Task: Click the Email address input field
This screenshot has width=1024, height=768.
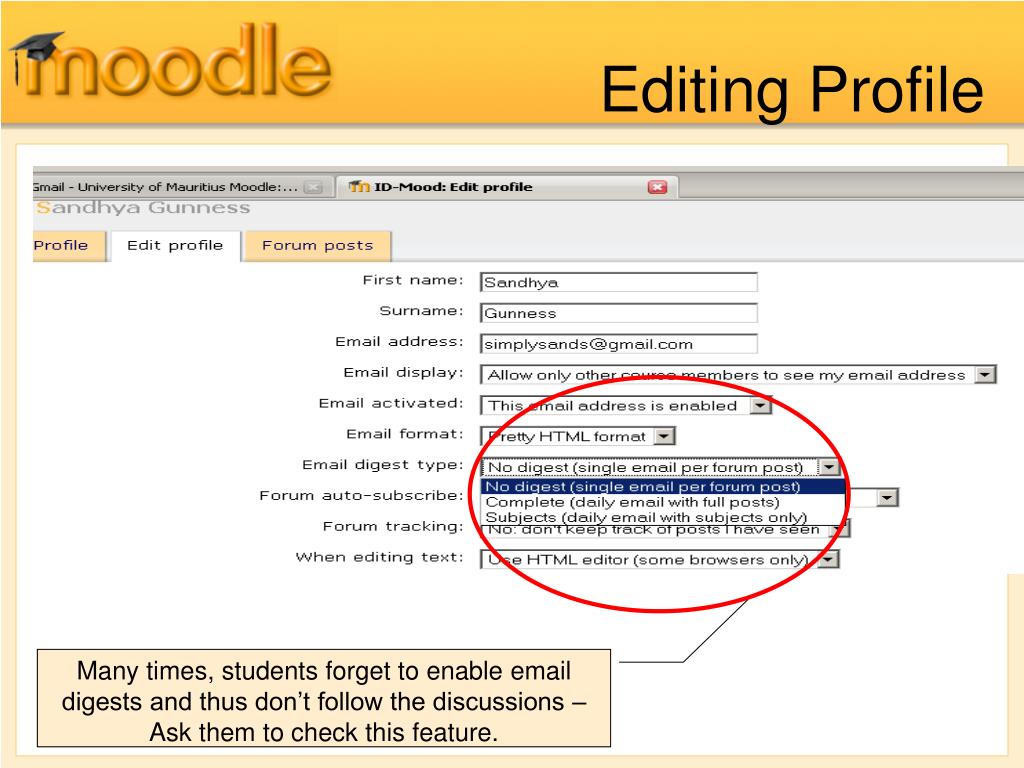Action: [x=618, y=344]
